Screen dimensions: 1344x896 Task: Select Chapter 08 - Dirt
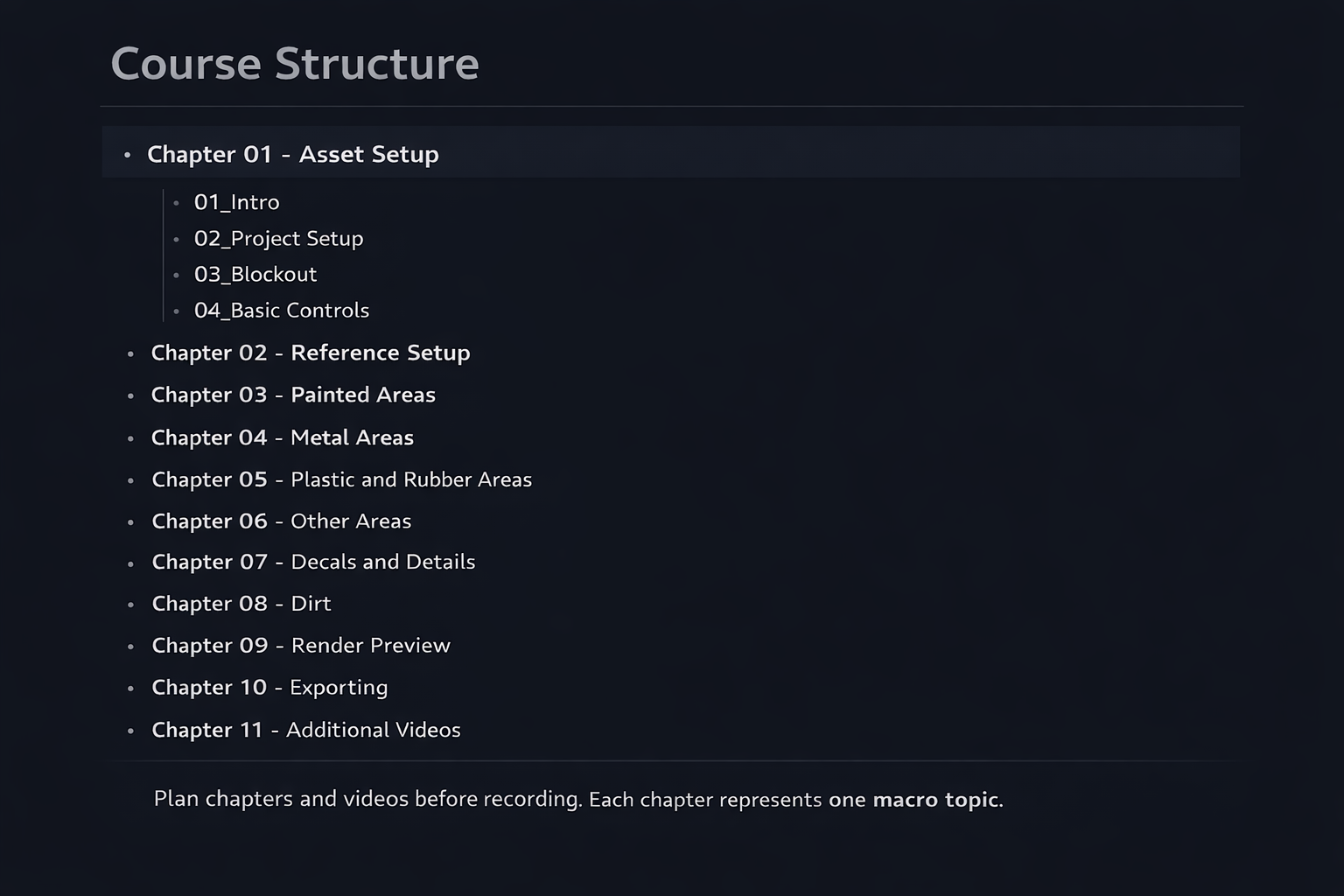pos(241,604)
